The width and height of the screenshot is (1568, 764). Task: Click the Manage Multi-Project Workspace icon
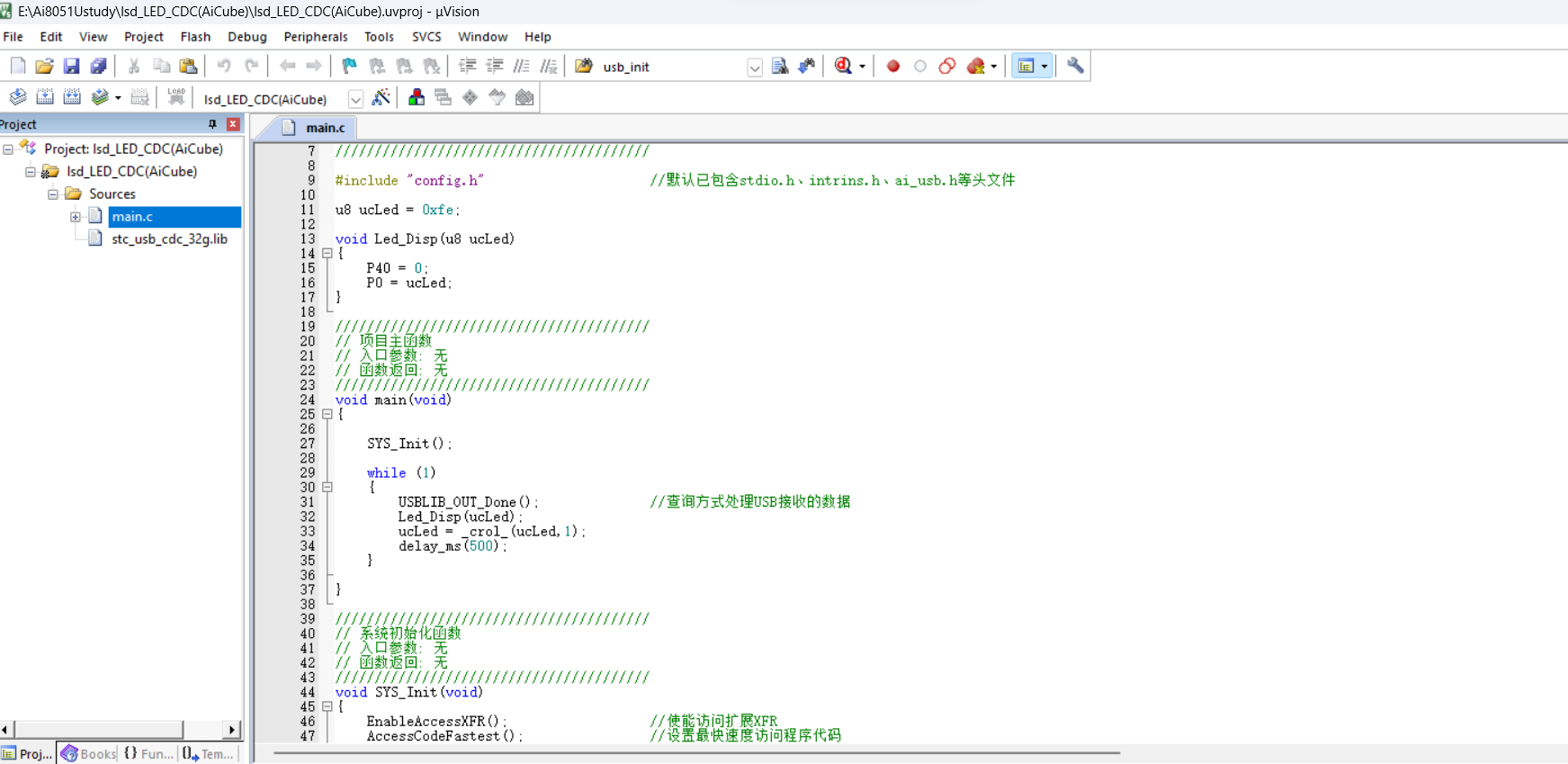(x=444, y=97)
